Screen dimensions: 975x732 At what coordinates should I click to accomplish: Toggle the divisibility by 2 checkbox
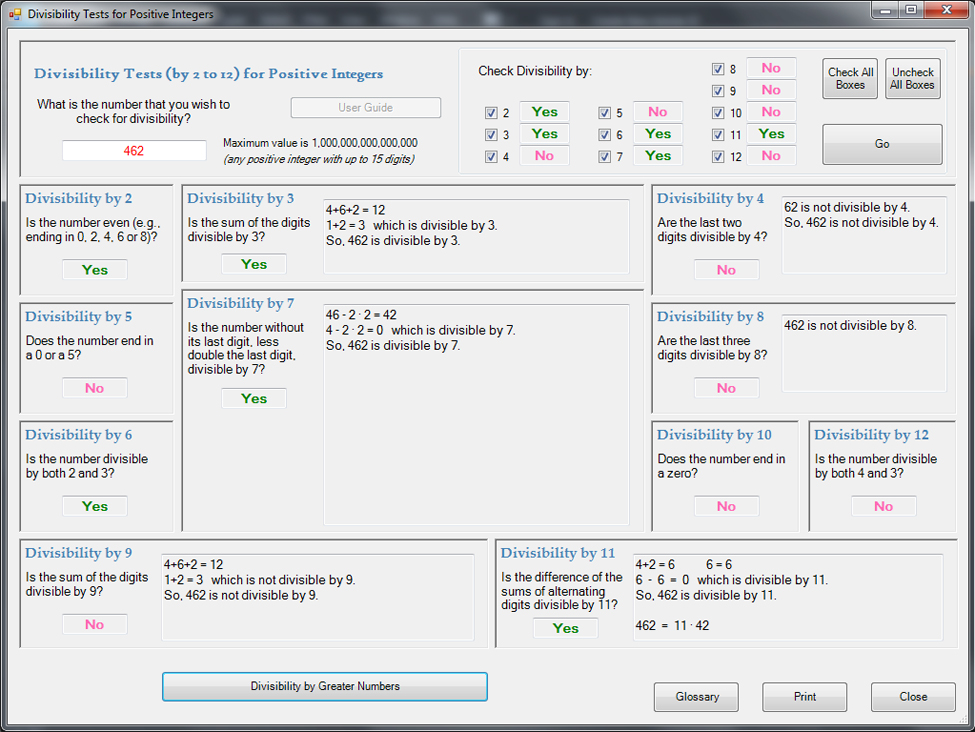coord(491,113)
